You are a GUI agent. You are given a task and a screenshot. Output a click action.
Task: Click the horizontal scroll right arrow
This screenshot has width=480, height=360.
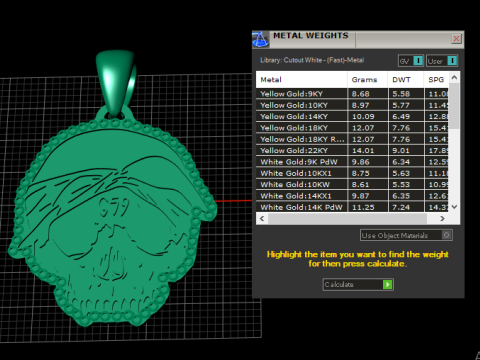(442, 219)
